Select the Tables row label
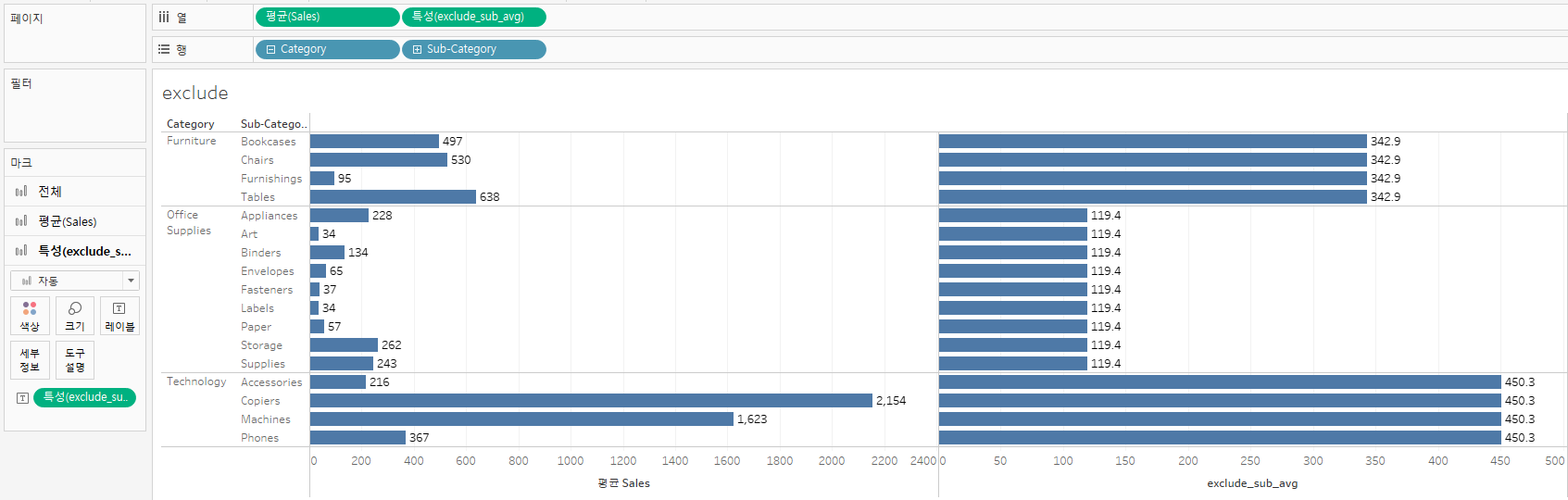This screenshot has width=1568, height=500. 257,197
